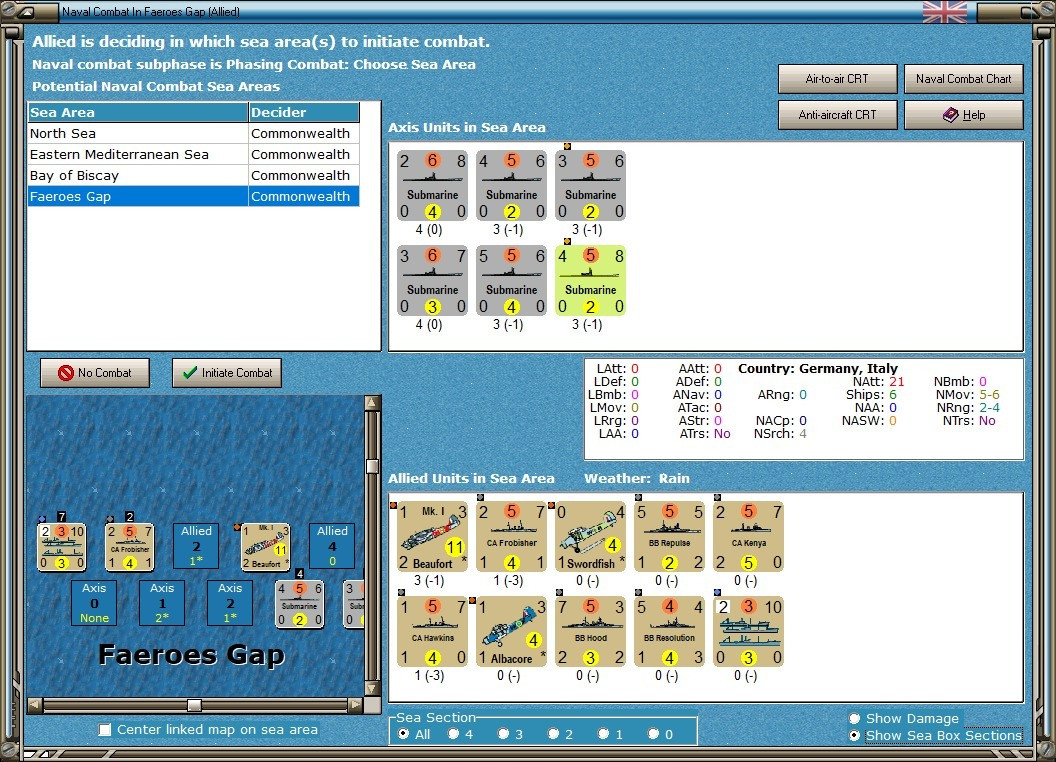Screen dimensions: 1056x762
Task: Click the Axis submarine with values 4 5 6
Action: click(x=511, y=186)
